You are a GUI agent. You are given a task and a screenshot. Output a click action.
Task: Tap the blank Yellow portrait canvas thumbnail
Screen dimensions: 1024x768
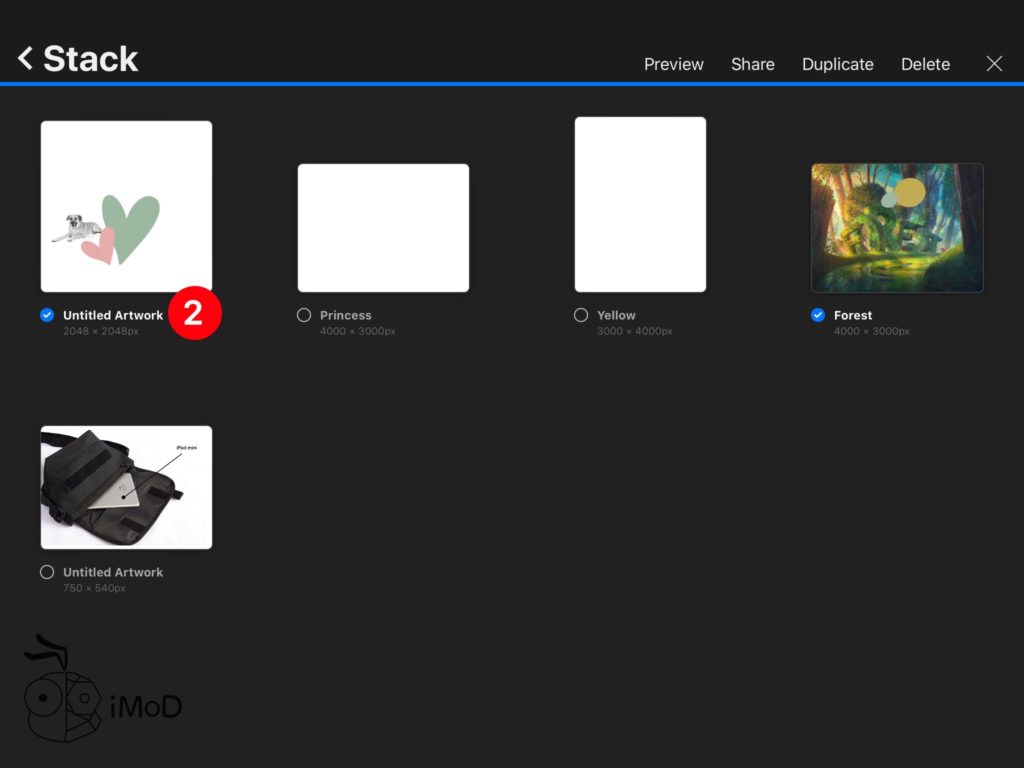tap(640, 204)
